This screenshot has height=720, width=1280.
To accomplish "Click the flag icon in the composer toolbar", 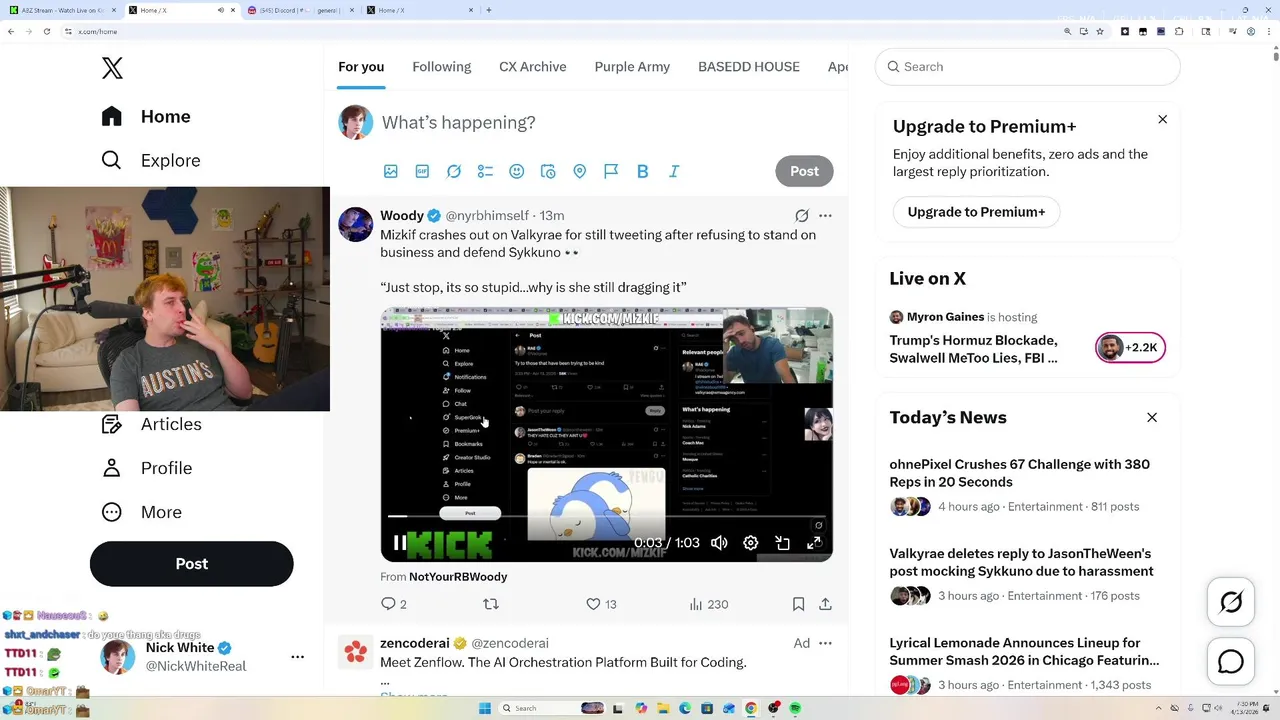I will pos(611,171).
